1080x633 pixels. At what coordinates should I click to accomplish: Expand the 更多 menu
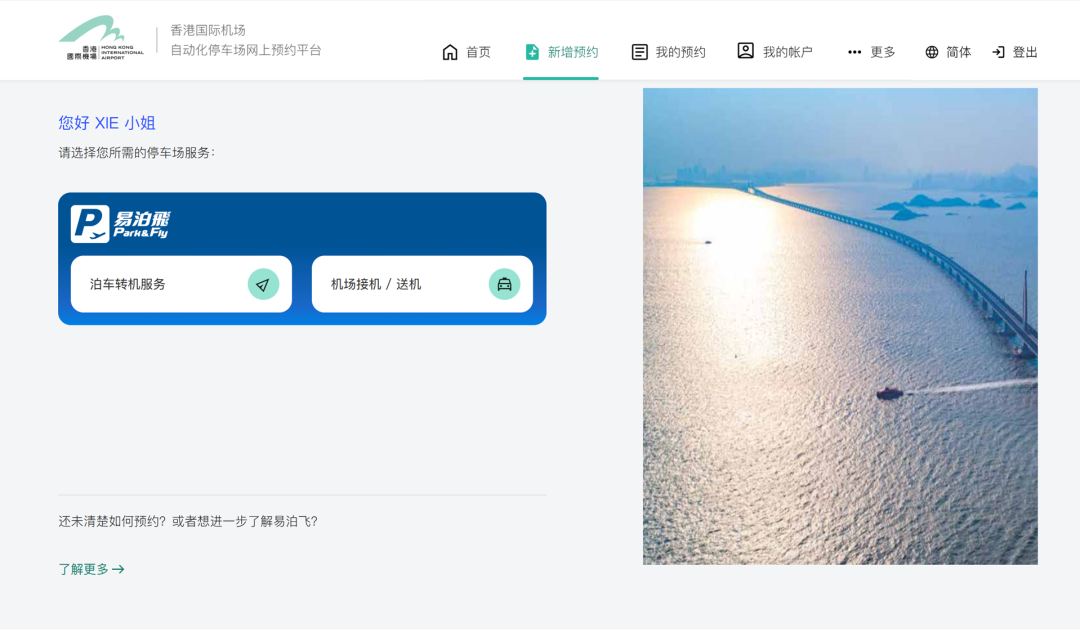(x=871, y=52)
